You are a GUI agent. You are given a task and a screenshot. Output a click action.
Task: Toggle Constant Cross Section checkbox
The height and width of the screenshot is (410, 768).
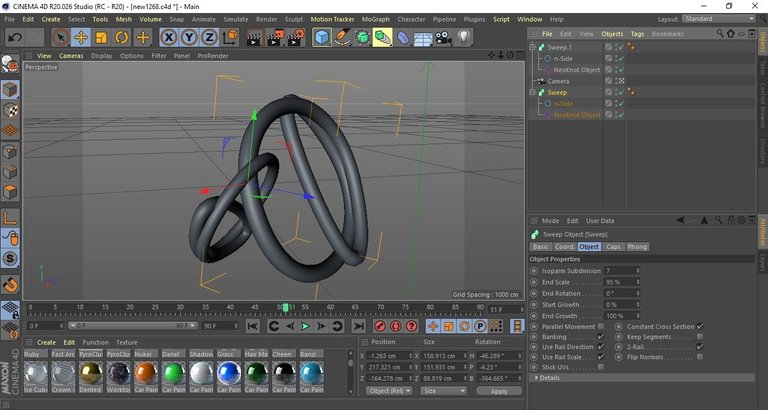tap(700, 326)
